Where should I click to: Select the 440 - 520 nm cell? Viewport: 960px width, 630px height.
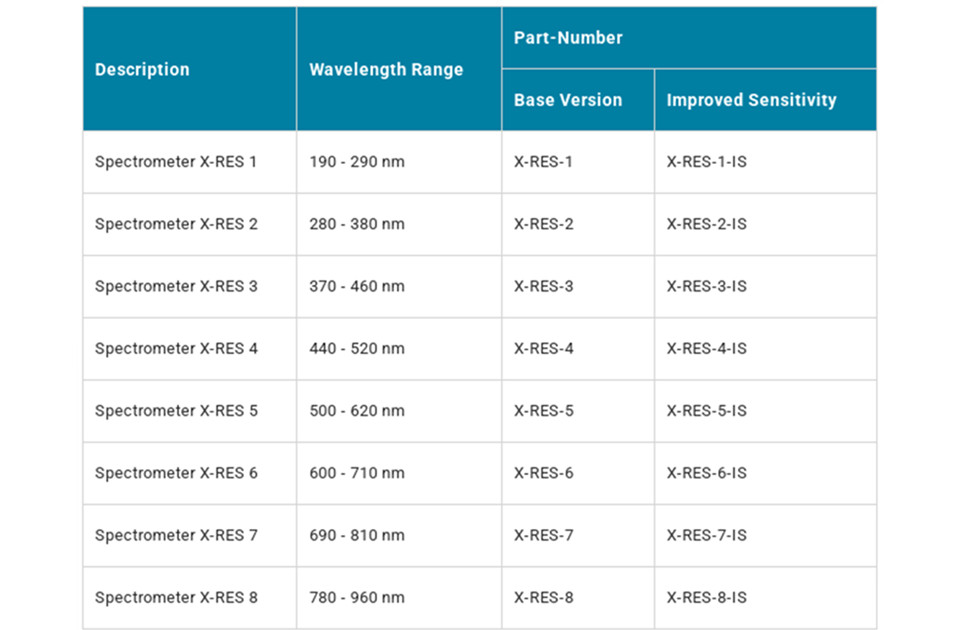pos(357,349)
